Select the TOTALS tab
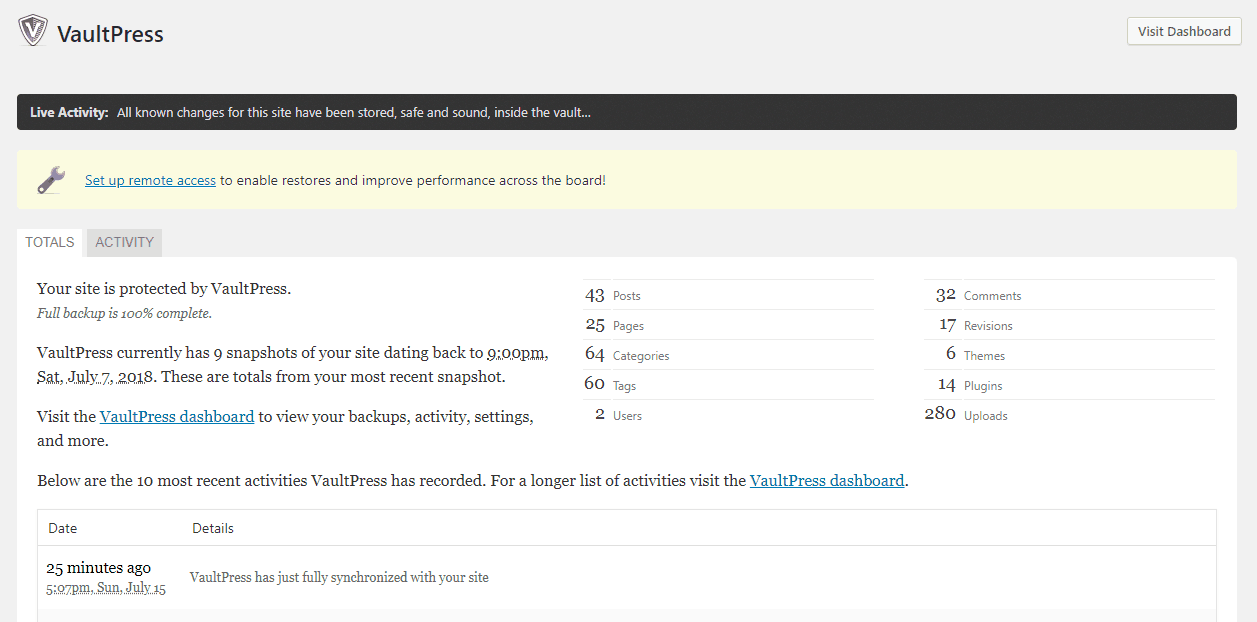This screenshot has width=1257, height=622. [49, 242]
